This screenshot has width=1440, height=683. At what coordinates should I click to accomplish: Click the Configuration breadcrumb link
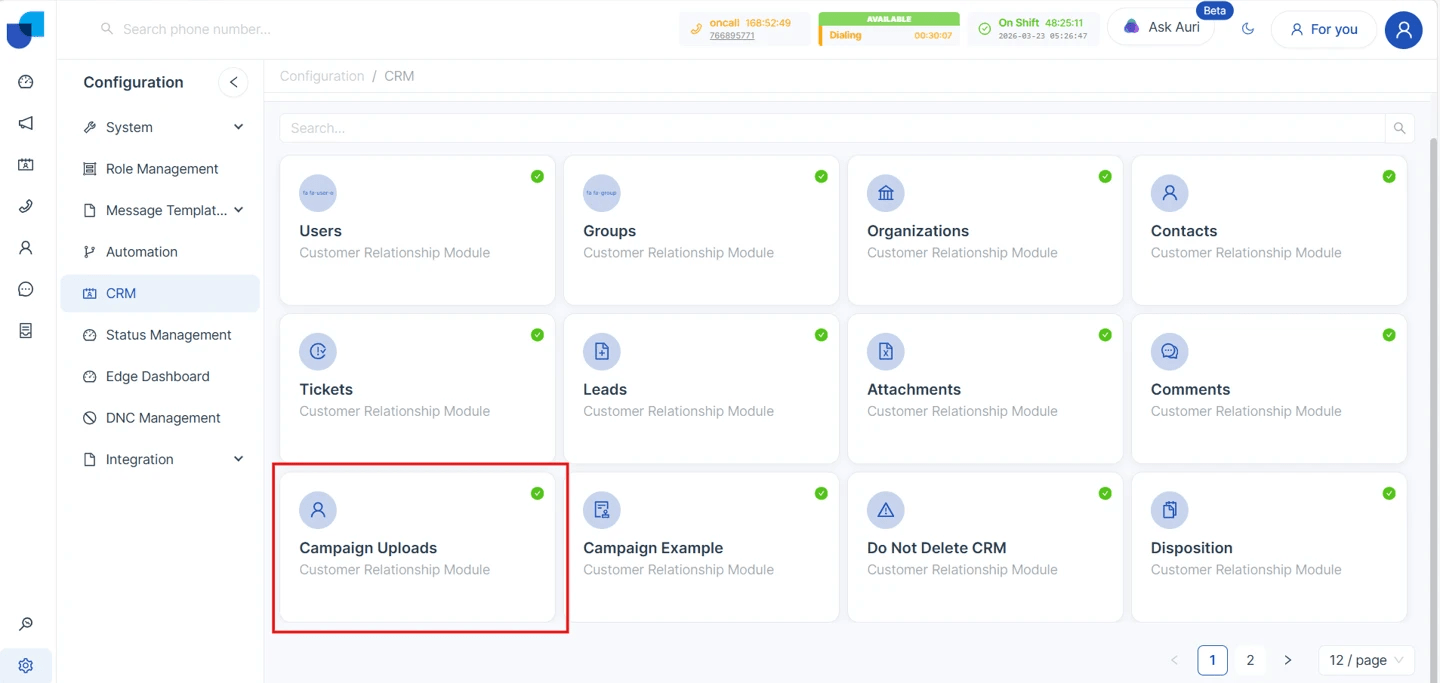click(x=322, y=76)
